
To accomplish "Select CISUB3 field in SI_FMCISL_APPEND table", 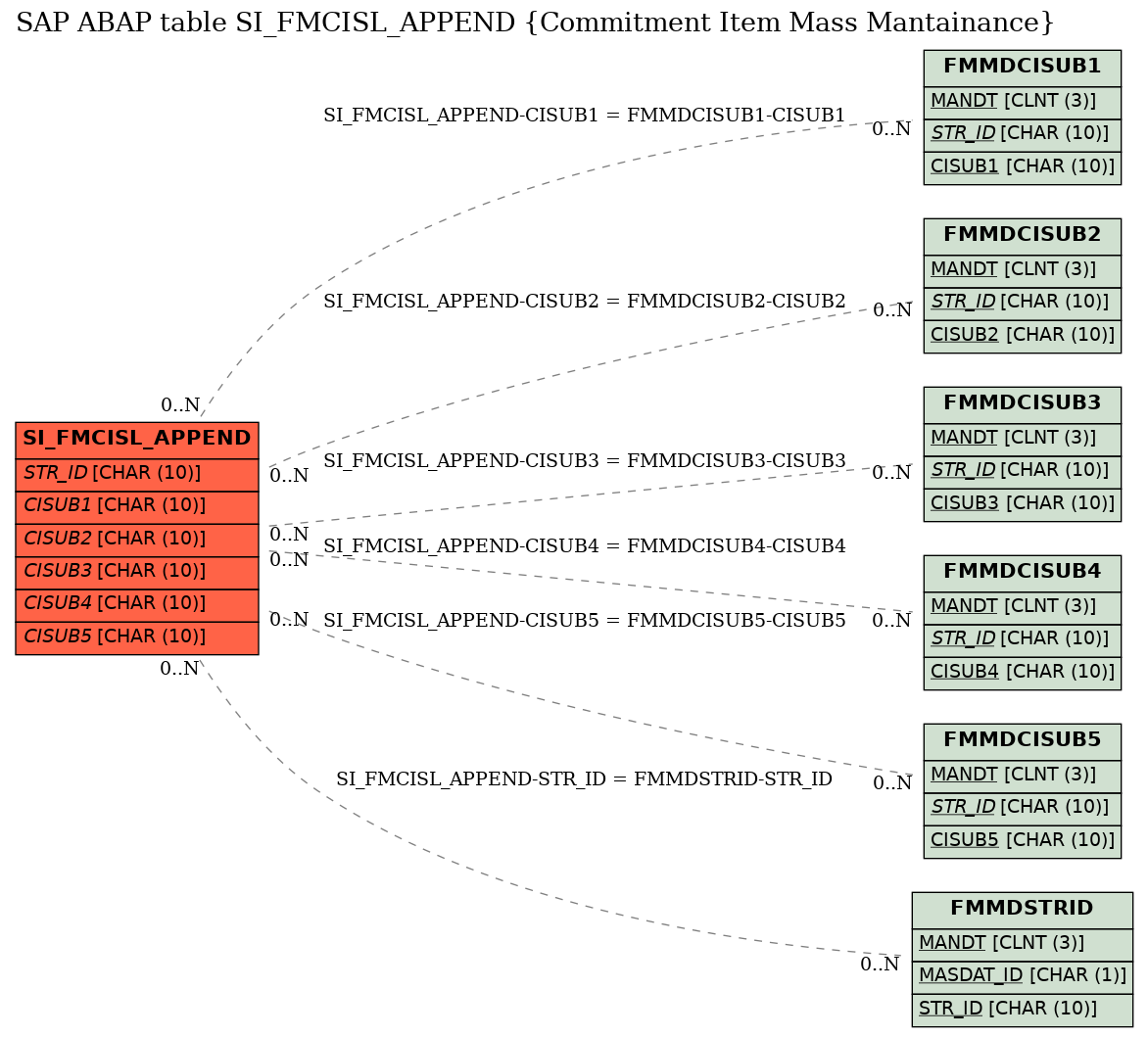I will [x=137, y=573].
